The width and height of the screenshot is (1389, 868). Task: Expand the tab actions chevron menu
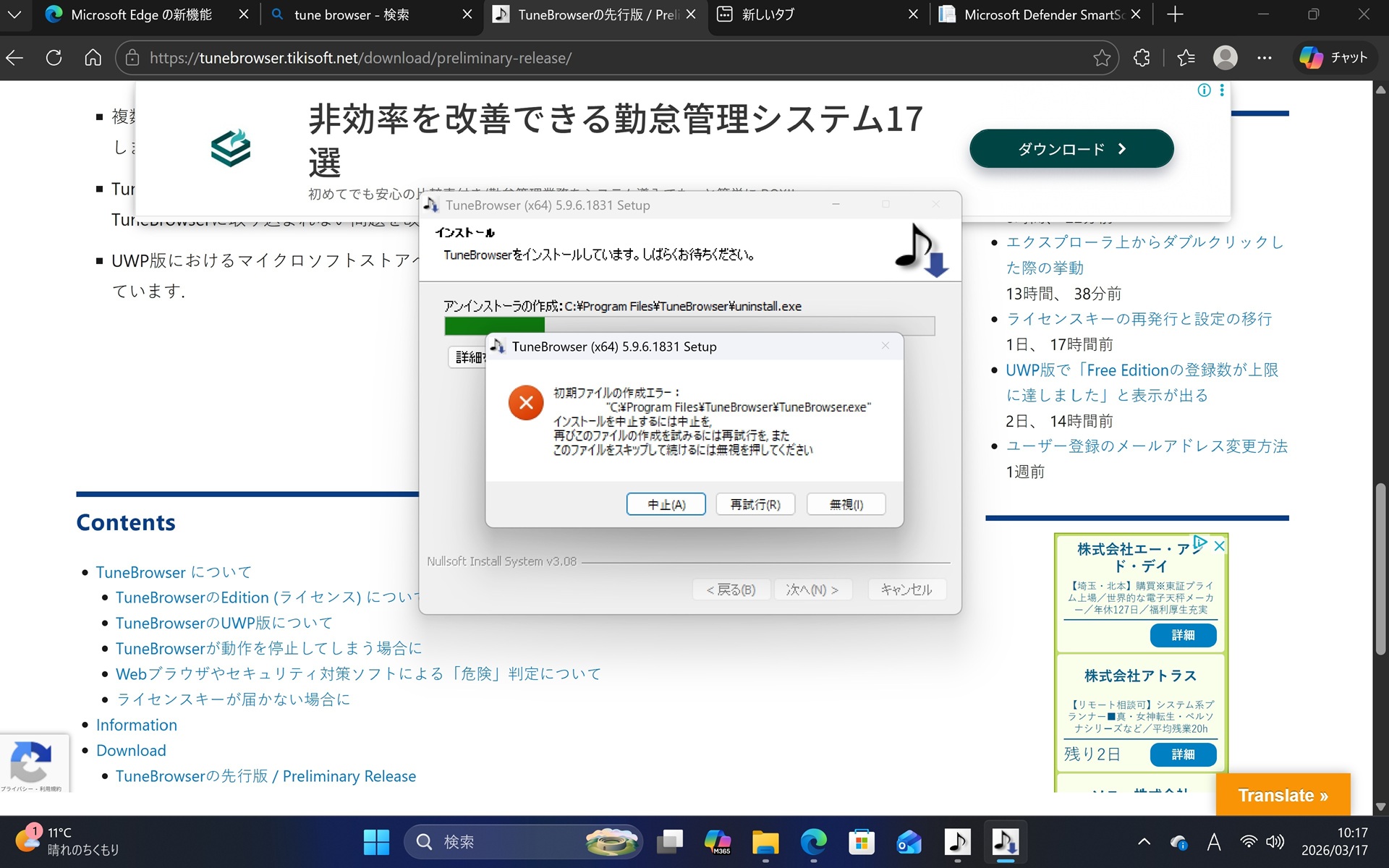click(14, 14)
